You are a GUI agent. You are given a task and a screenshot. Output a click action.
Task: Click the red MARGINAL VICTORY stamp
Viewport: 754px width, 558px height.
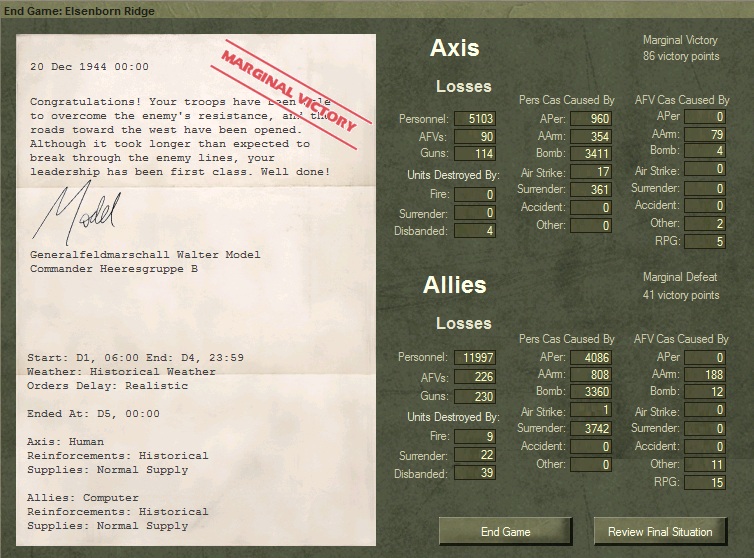pos(290,94)
